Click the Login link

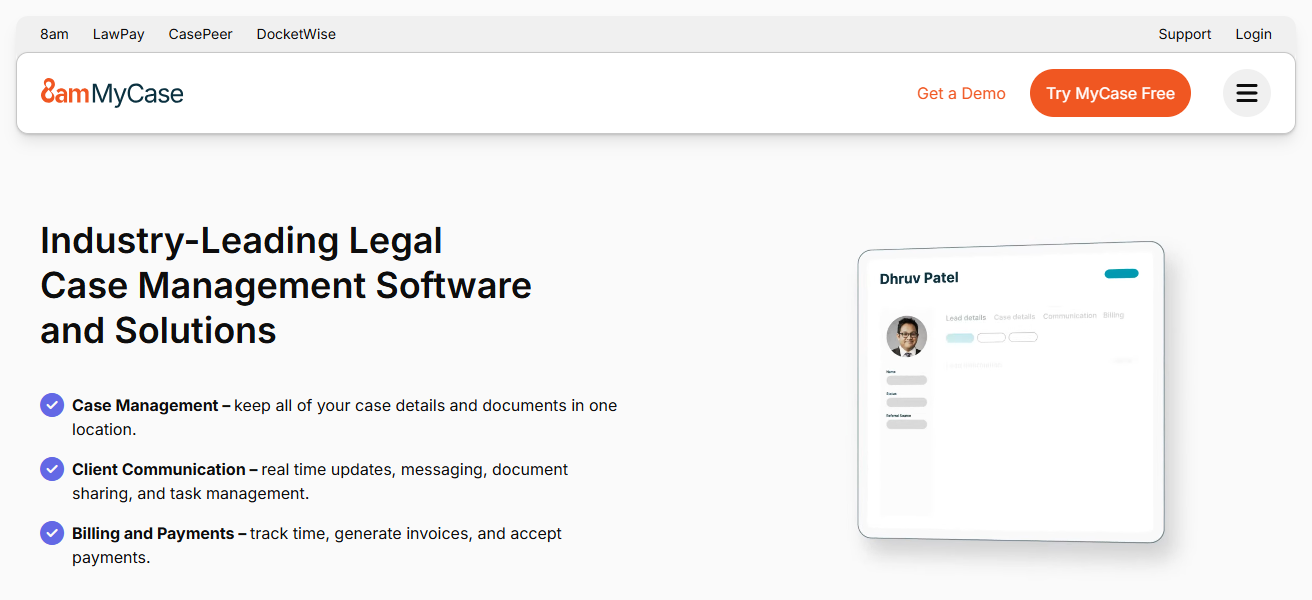click(1253, 34)
